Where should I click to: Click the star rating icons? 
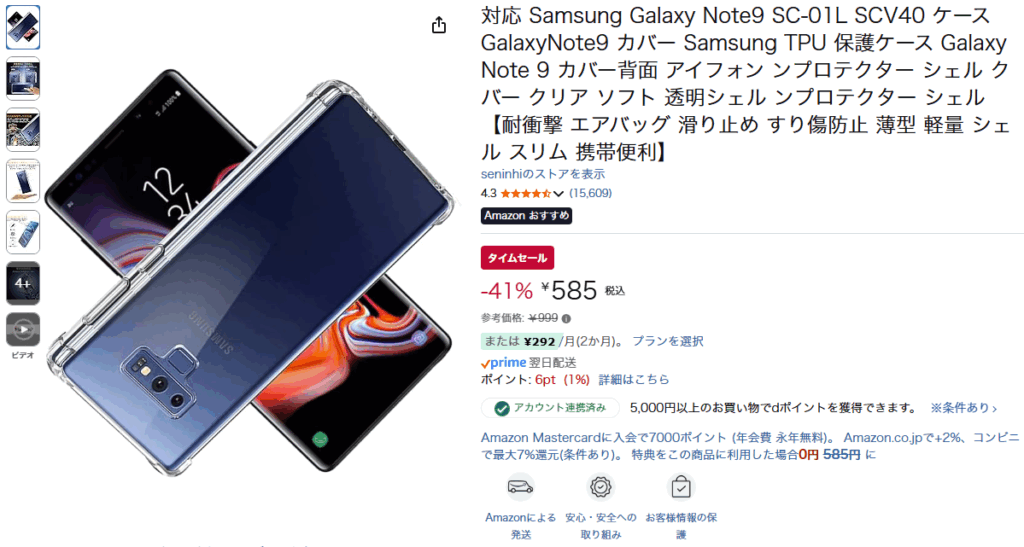coord(526,193)
